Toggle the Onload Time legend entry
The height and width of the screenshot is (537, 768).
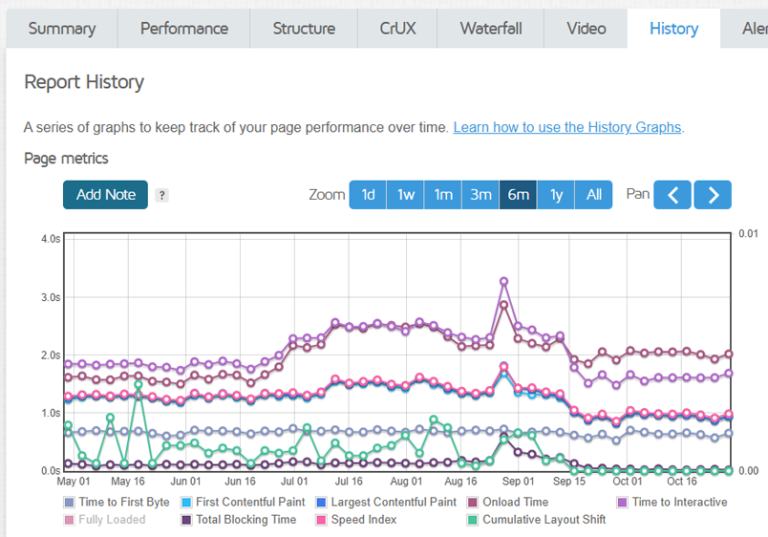point(508,502)
